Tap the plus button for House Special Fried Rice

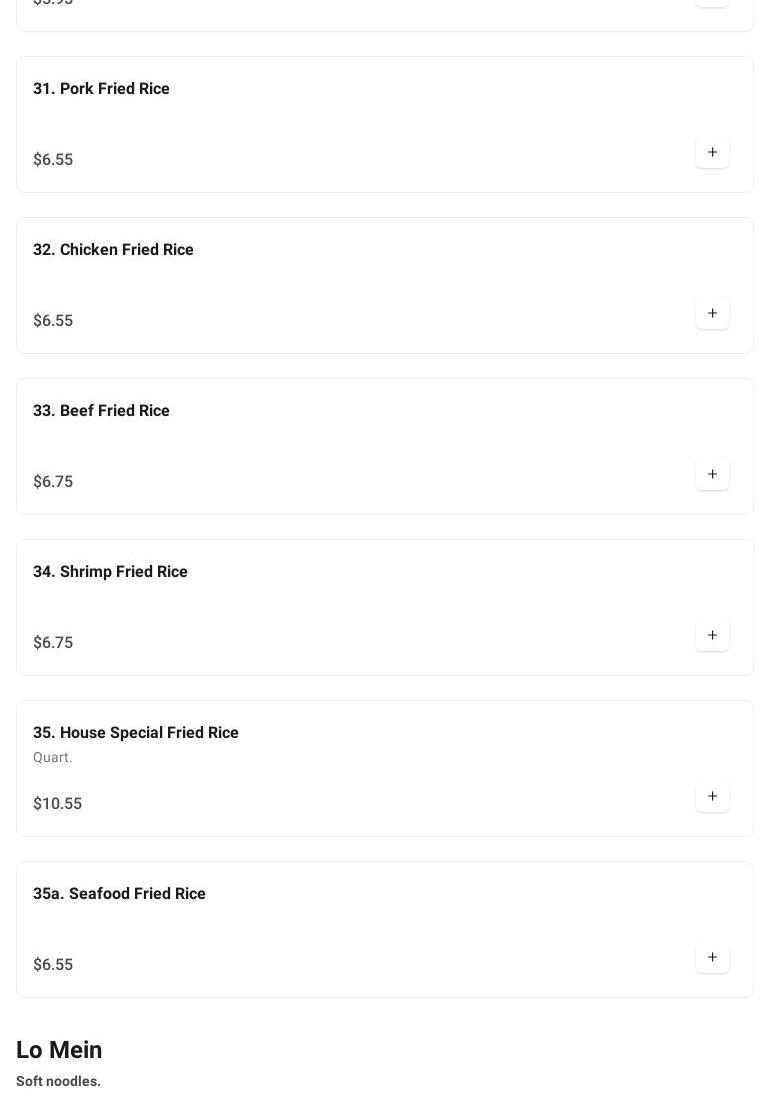click(712, 797)
